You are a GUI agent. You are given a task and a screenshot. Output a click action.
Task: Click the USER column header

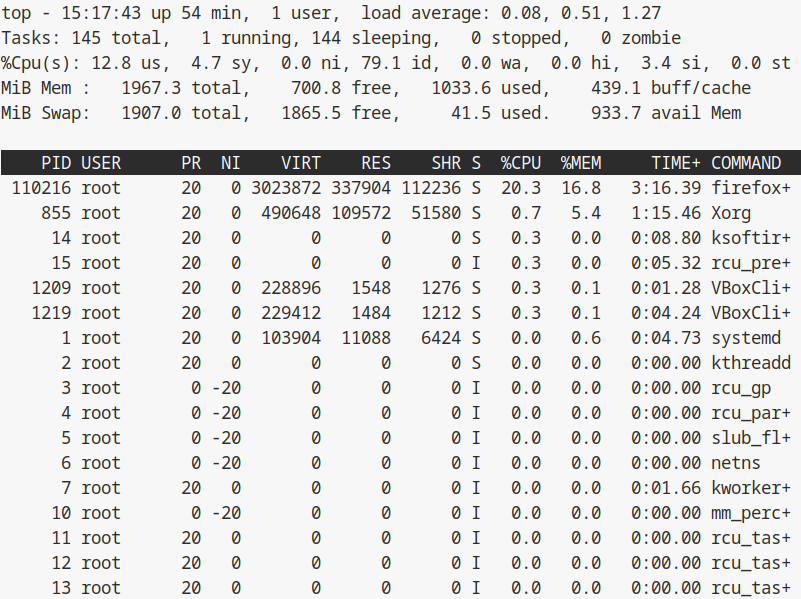point(101,162)
